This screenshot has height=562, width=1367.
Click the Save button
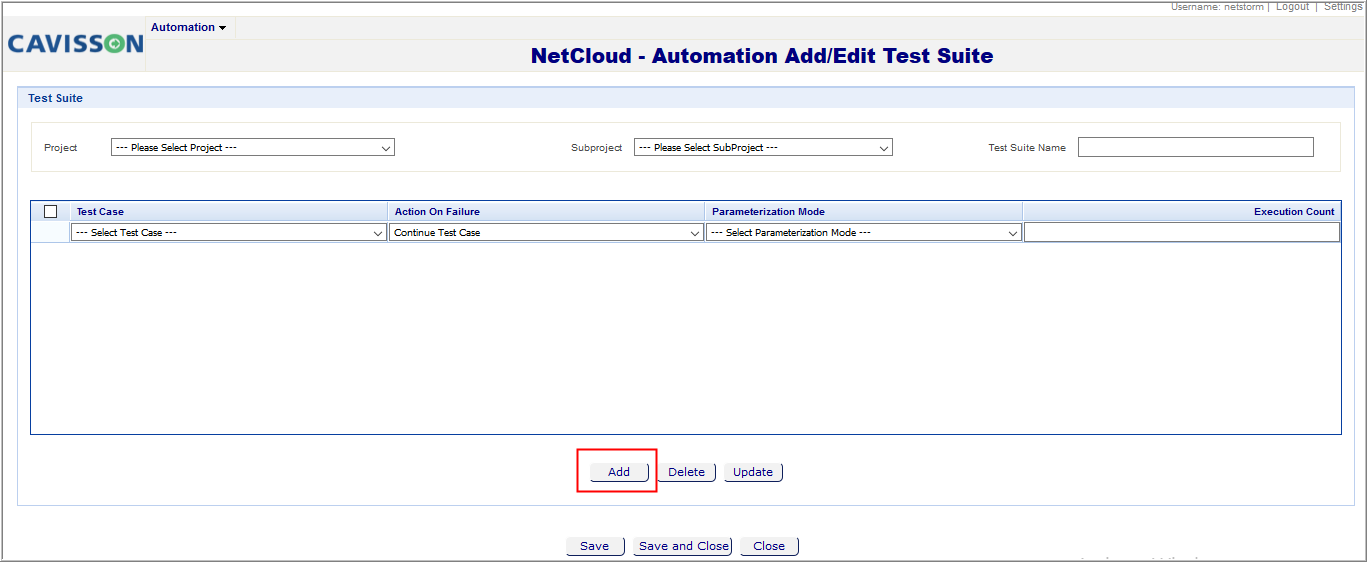click(595, 546)
